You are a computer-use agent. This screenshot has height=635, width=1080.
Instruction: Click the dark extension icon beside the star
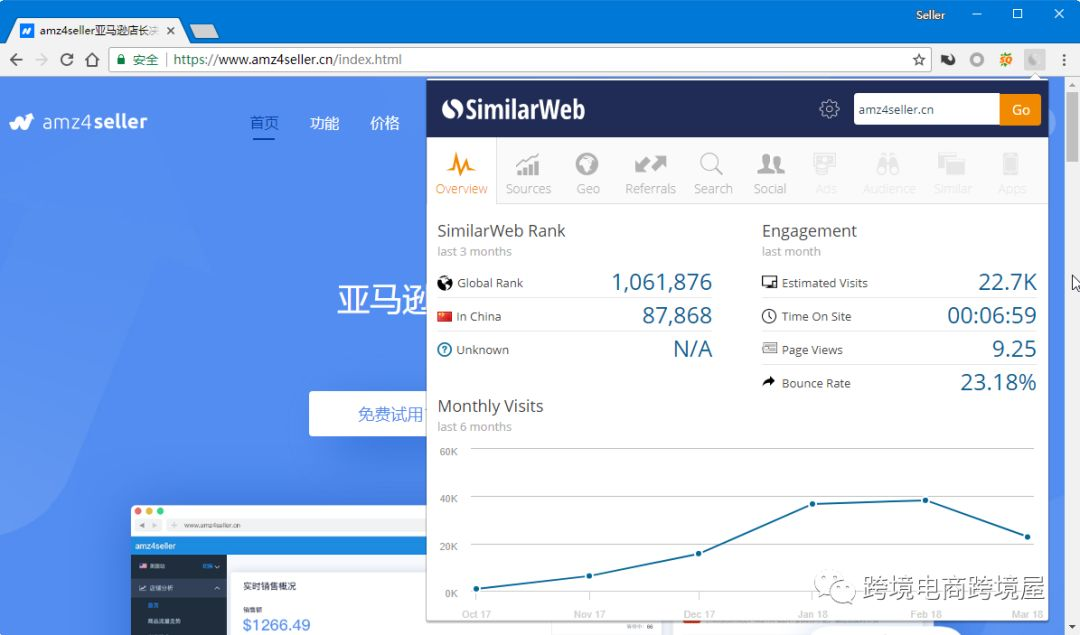click(x=948, y=60)
